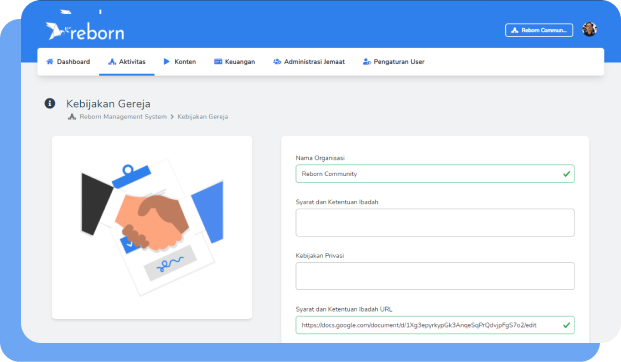Image resolution: width=621 pixels, height=362 pixels.
Task: Click the Konten play icon
Action: [167, 62]
